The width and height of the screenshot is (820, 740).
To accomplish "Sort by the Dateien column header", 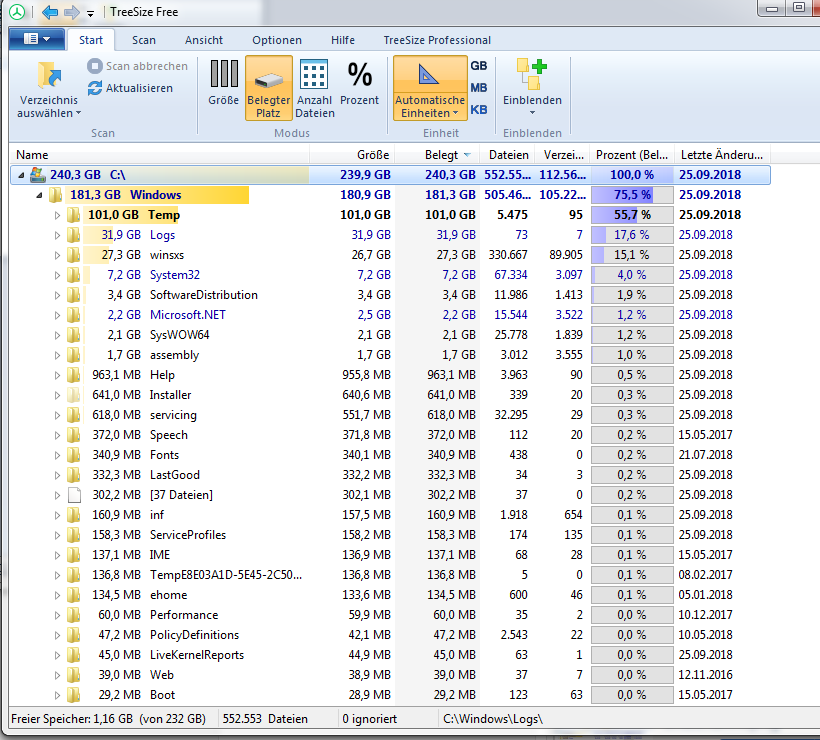I will [508, 155].
